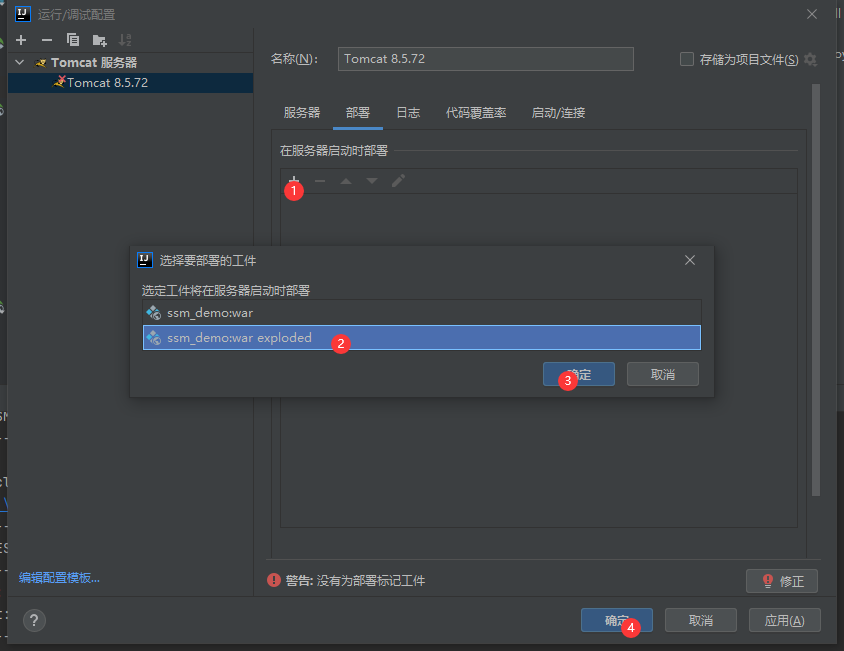
Task: Copy the Tomcat 8.5.72 configuration
Action: pos(71,40)
